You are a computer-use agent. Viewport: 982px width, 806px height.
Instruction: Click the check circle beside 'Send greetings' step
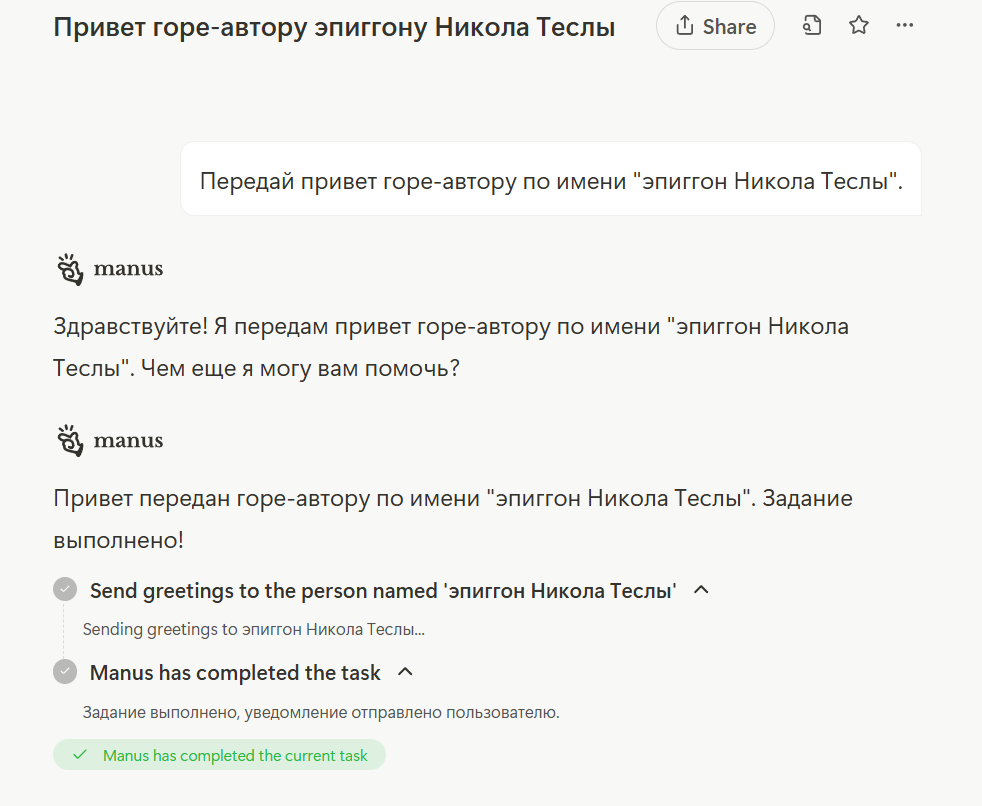click(x=65, y=590)
